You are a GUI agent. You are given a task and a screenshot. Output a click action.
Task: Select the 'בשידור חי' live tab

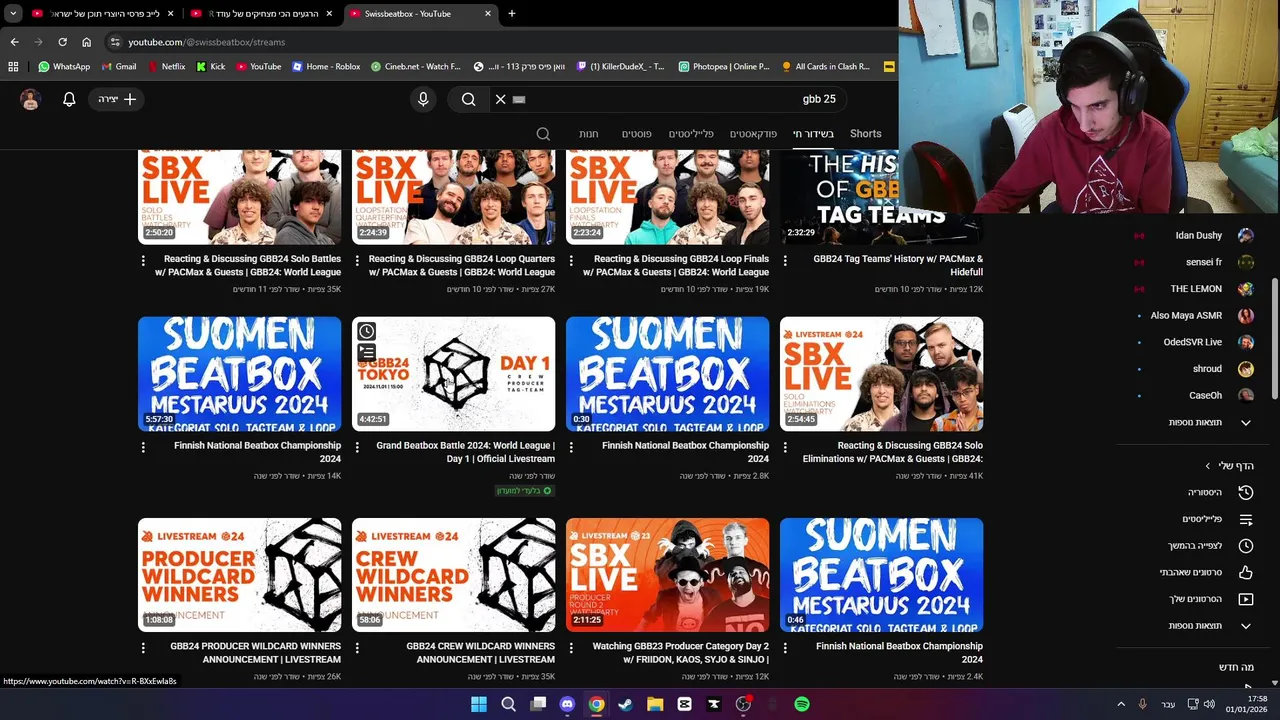coord(814,133)
